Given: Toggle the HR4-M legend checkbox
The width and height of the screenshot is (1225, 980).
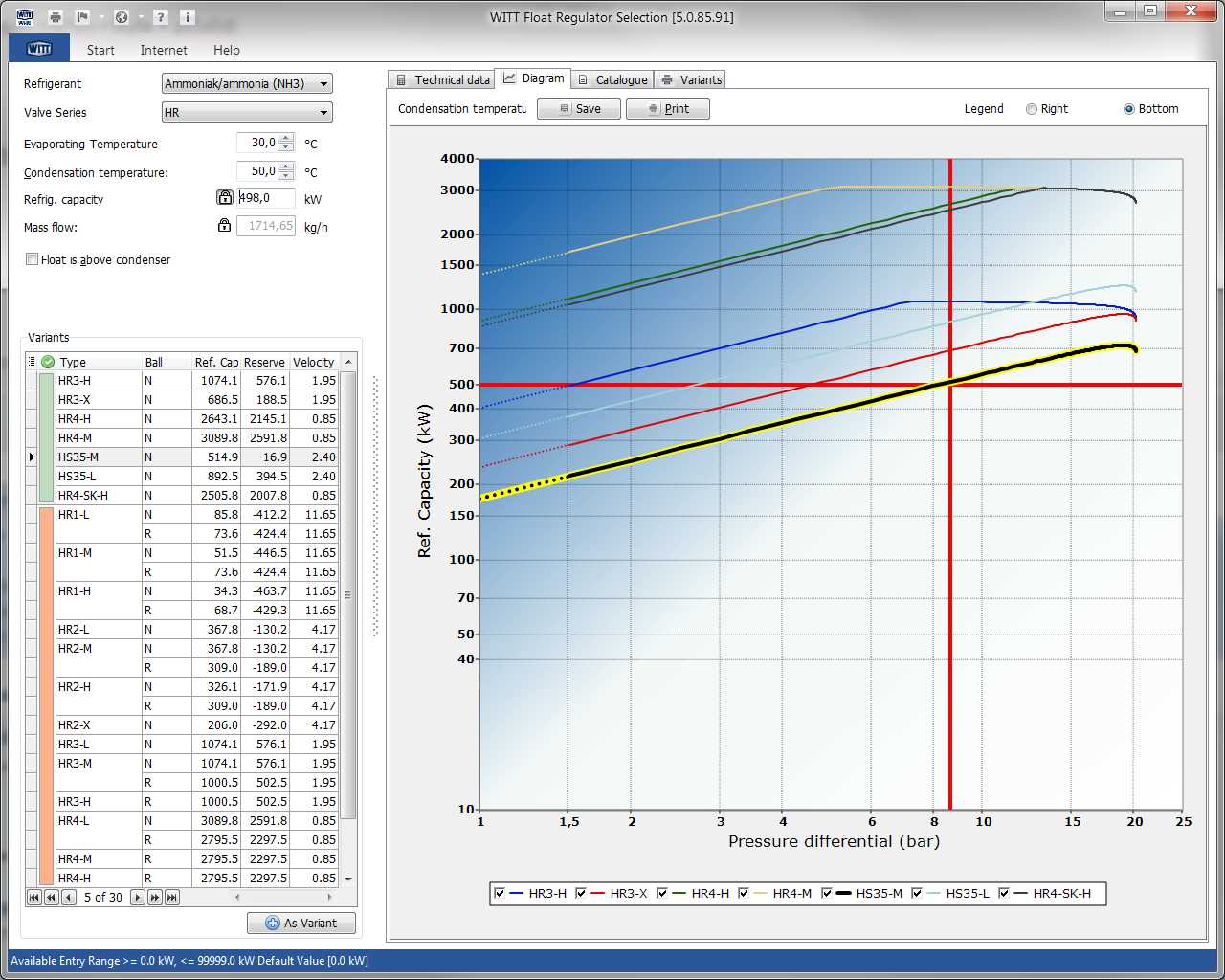Looking at the screenshot, I should [744, 893].
